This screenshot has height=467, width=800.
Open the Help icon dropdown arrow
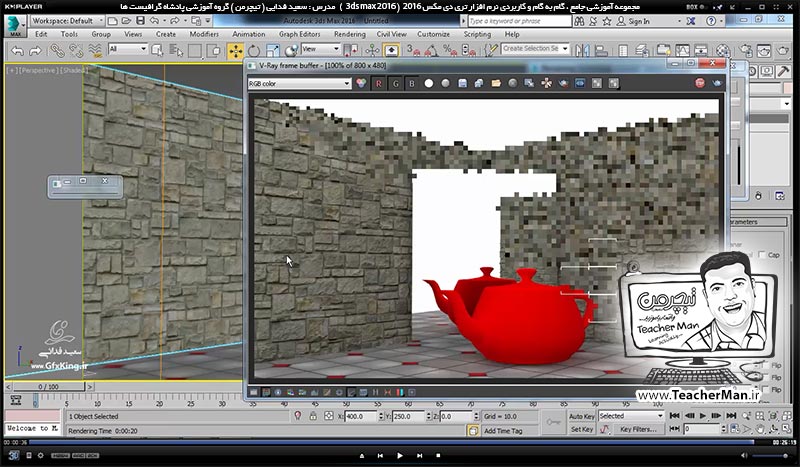pos(723,21)
